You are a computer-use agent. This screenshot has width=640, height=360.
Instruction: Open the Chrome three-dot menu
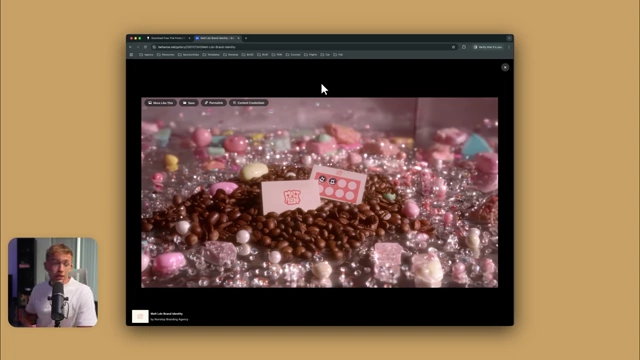click(x=509, y=47)
